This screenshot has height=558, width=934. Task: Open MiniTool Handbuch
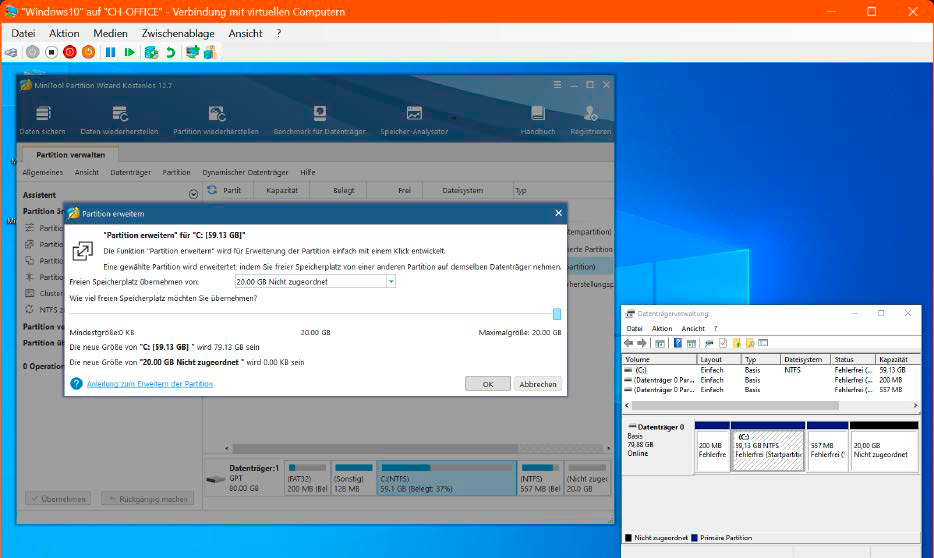pos(538,120)
